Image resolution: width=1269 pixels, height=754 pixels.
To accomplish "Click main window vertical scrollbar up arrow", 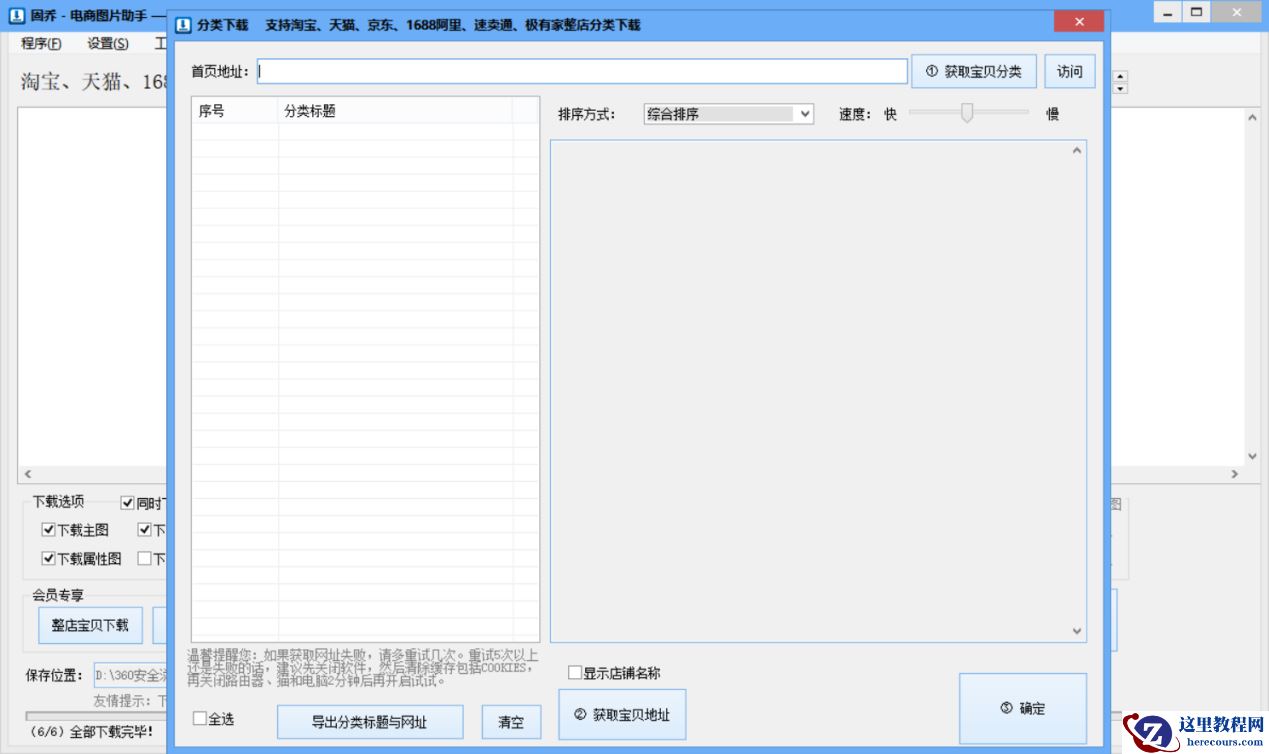I will click(x=1252, y=117).
